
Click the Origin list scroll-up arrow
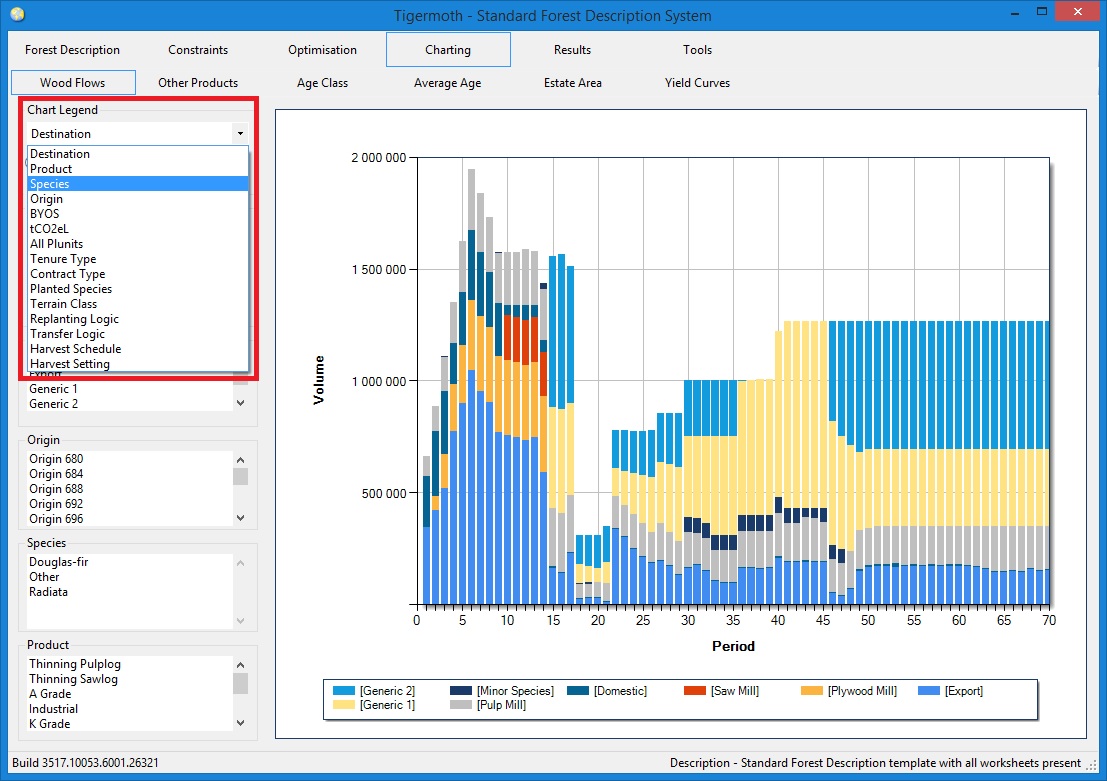[x=241, y=460]
